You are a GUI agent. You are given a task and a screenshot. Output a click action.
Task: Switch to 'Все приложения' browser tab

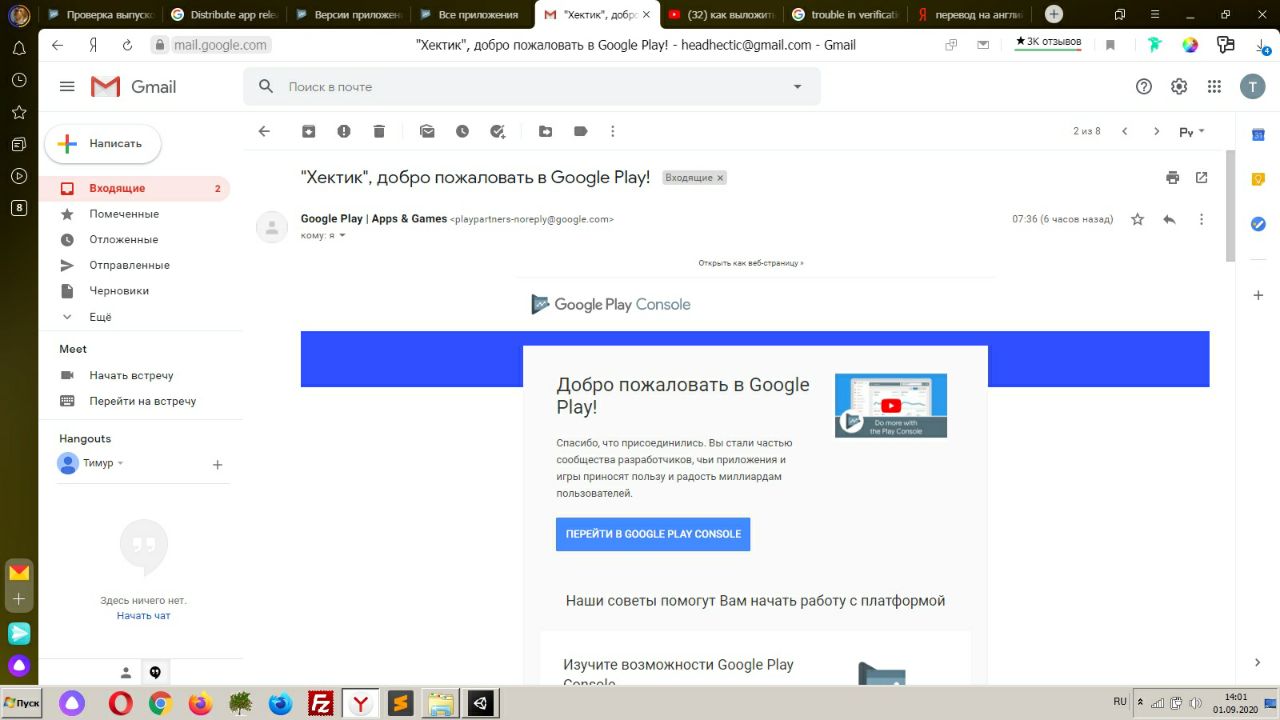(471, 15)
